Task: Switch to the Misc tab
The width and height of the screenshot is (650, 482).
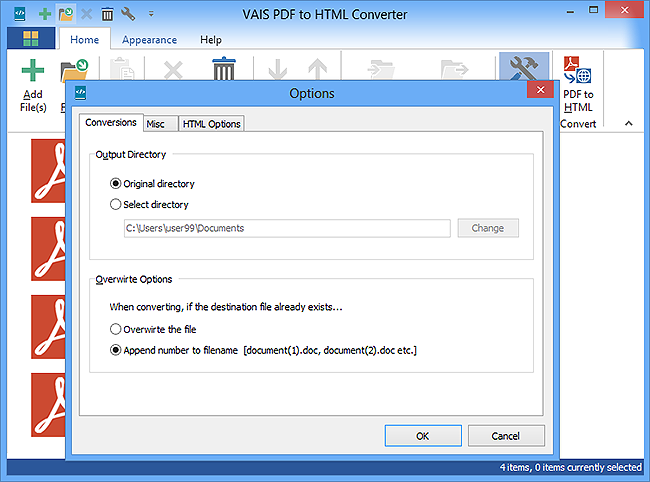Action: (160, 124)
